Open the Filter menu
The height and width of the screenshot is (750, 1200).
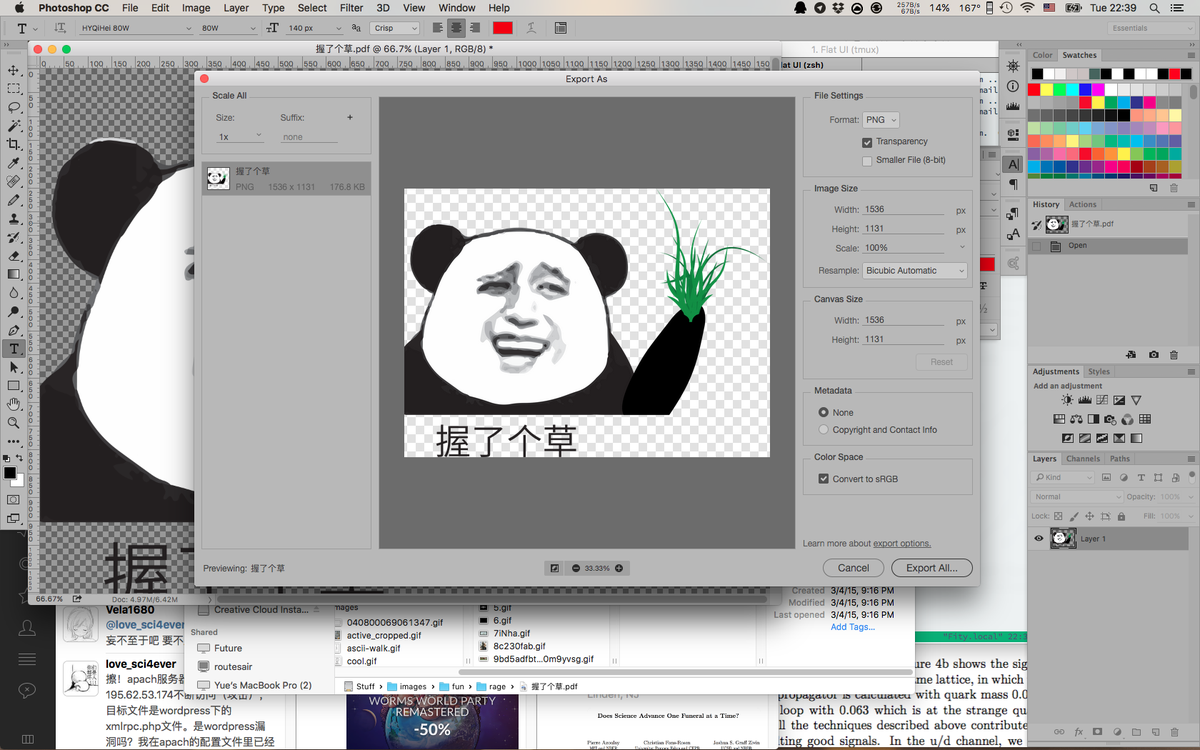tap(351, 8)
